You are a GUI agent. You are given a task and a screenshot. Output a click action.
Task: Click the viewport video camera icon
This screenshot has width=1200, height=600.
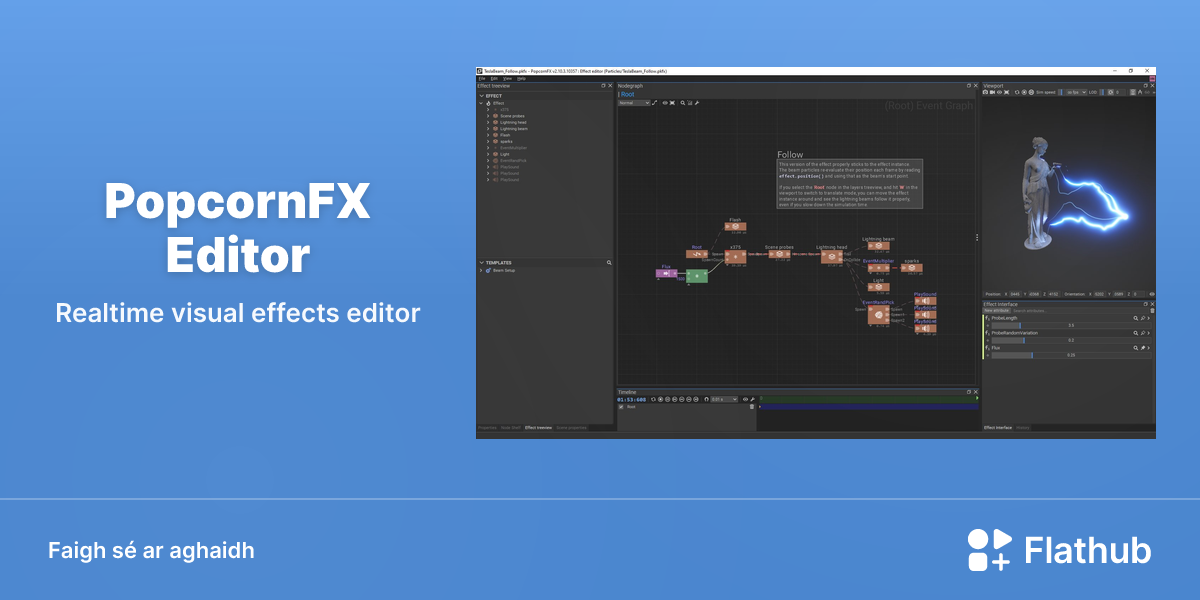tap(992, 92)
